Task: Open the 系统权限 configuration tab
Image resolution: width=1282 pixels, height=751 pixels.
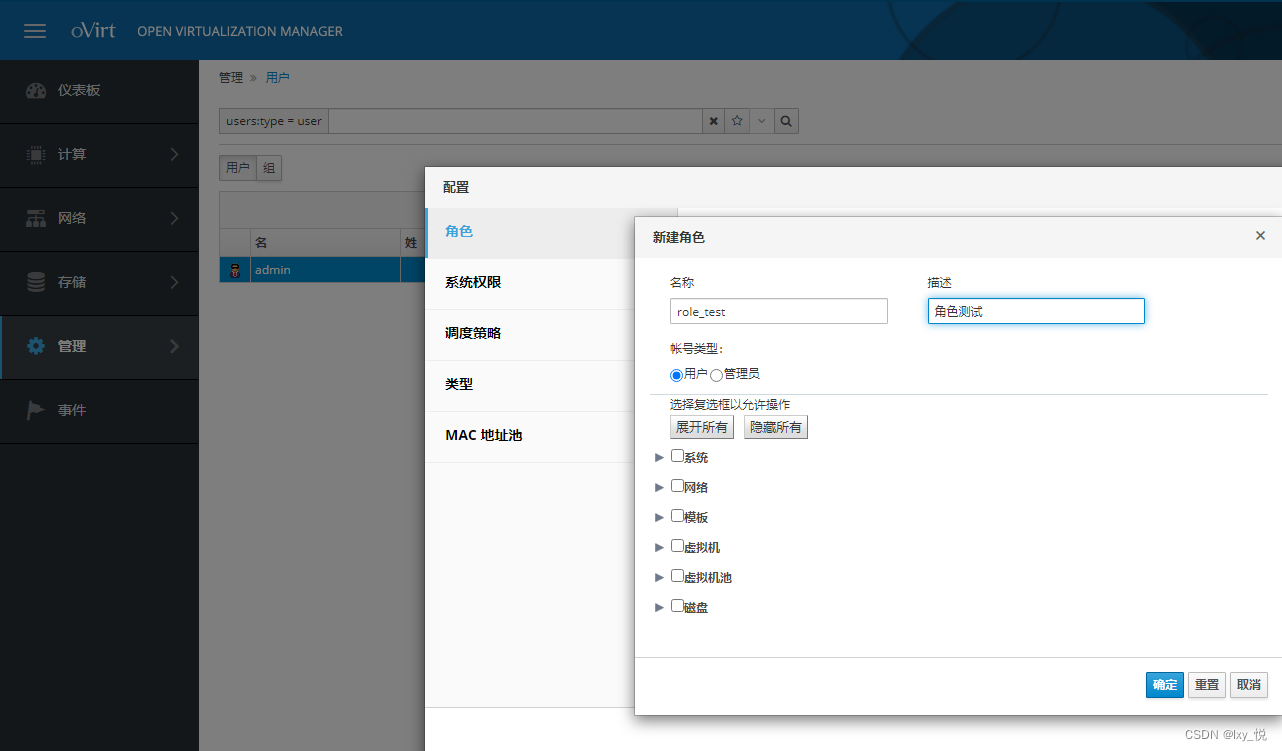Action: click(x=473, y=283)
